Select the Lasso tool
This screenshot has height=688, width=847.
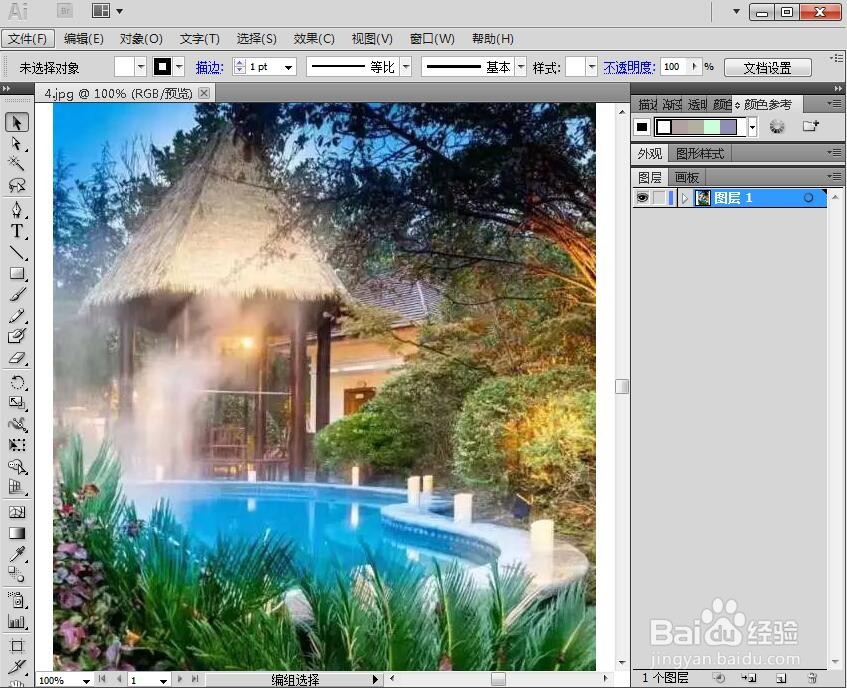(17, 185)
